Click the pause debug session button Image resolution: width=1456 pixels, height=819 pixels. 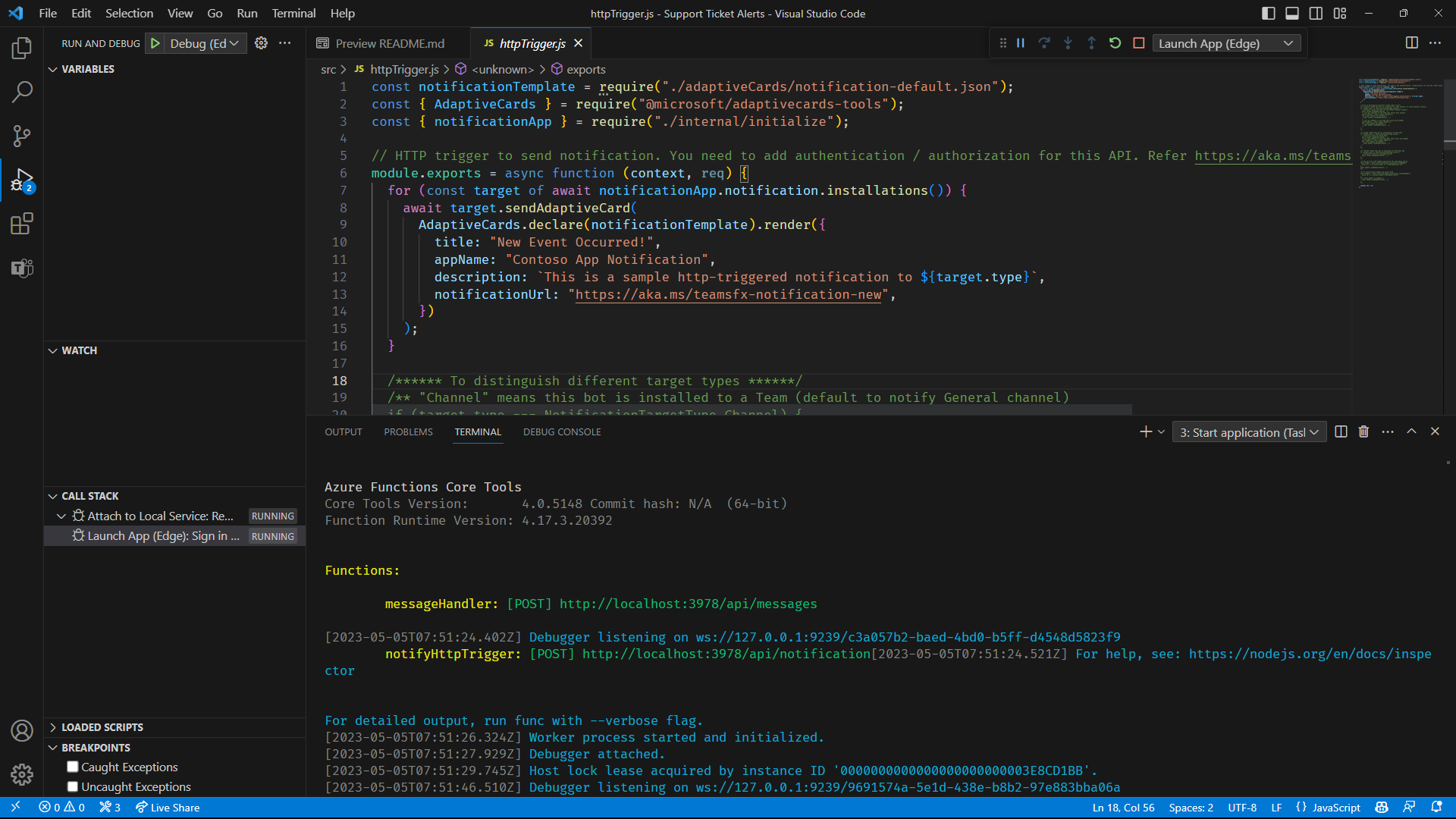1021,43
